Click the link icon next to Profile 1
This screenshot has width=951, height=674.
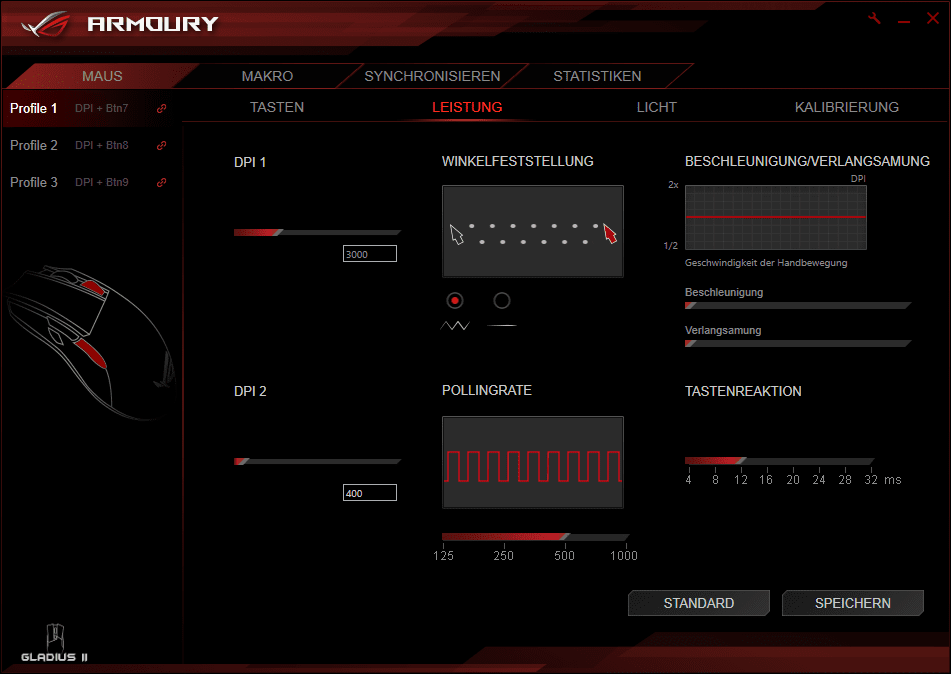point(161,109)
